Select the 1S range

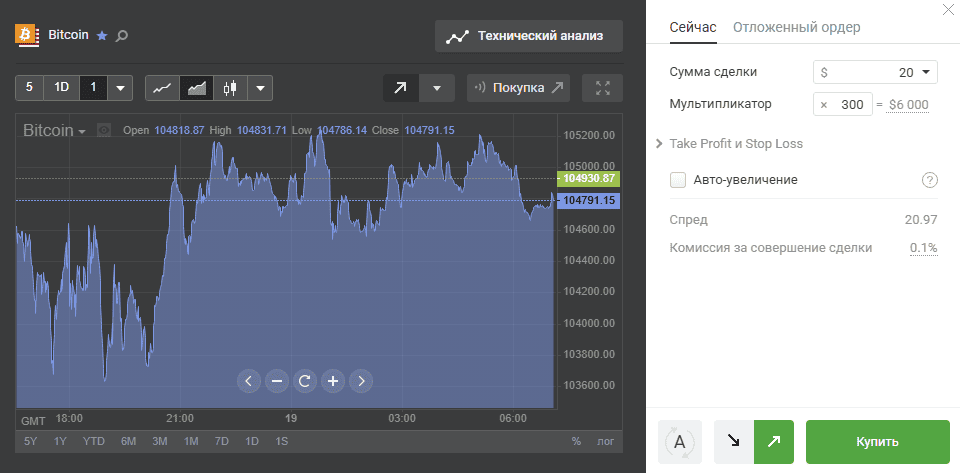click(282, 441)
